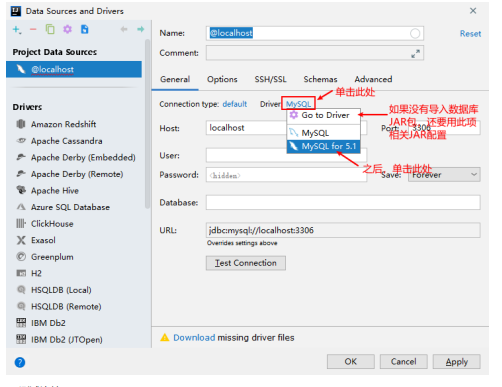
Task: Select Apache Cassandra driver
Action: (x=66, y=141)
